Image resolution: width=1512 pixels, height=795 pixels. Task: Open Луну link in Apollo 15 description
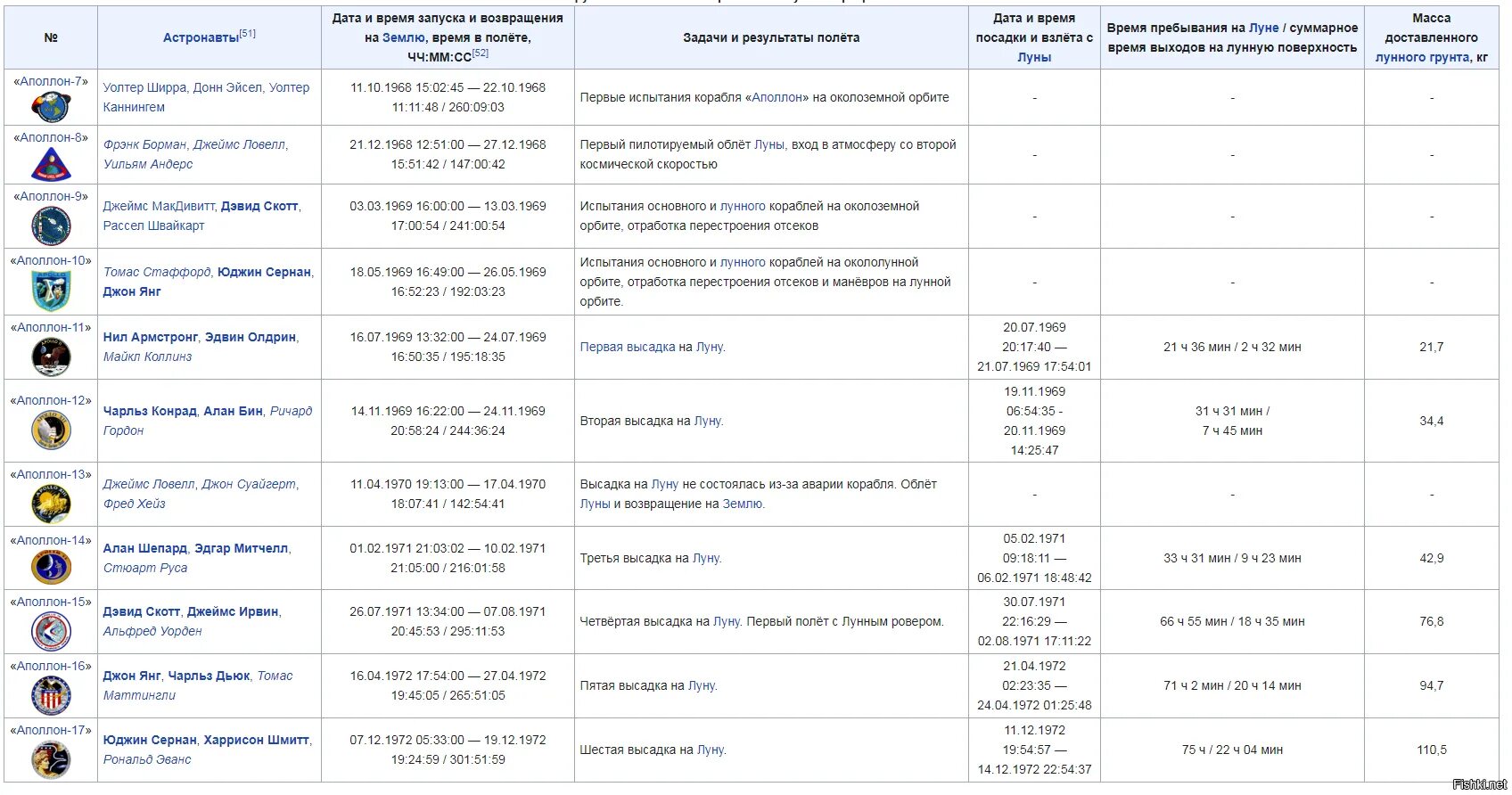pos(727,621)
